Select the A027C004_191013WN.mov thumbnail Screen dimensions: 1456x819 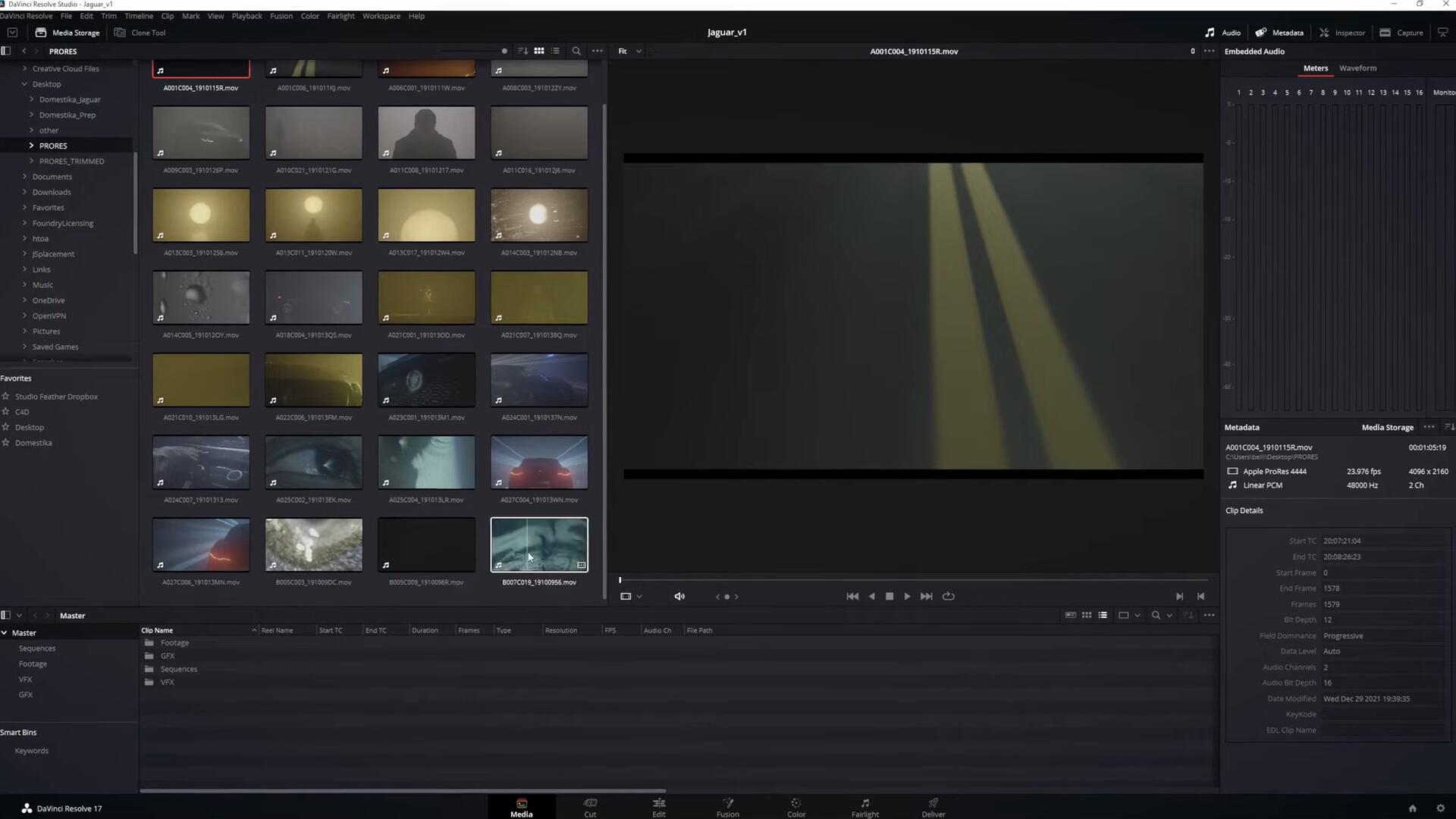pos(538,462)
